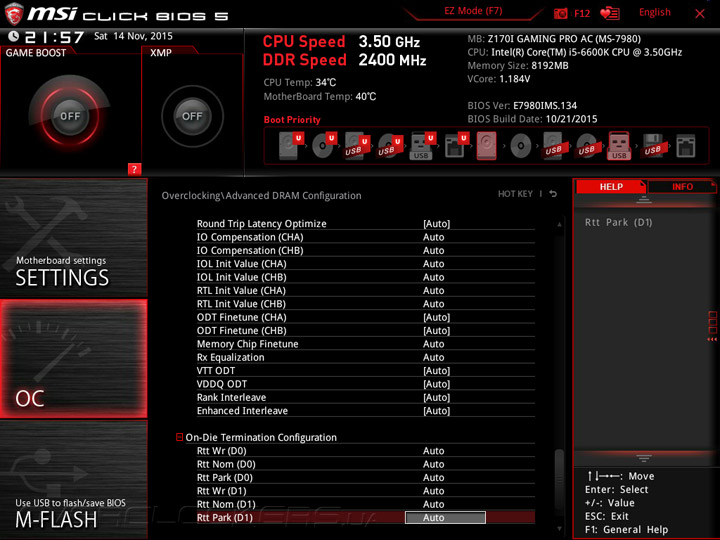Viewport: 720px width, 540px height.
Task: Switch to the INFO tab
Action: pyautogui.click(x=682, y=186)
